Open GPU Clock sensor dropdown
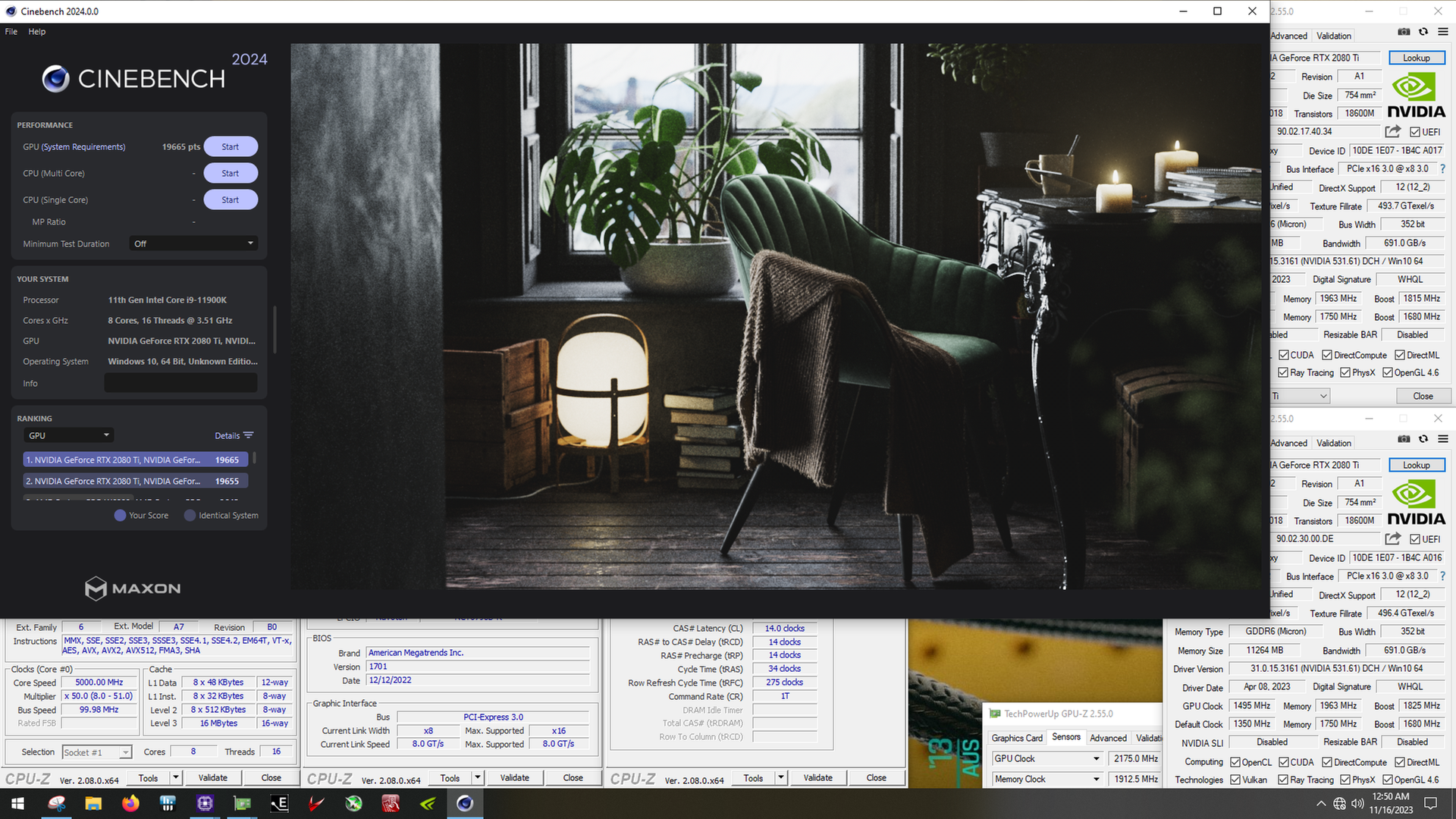 click(x=1047, y=758)
